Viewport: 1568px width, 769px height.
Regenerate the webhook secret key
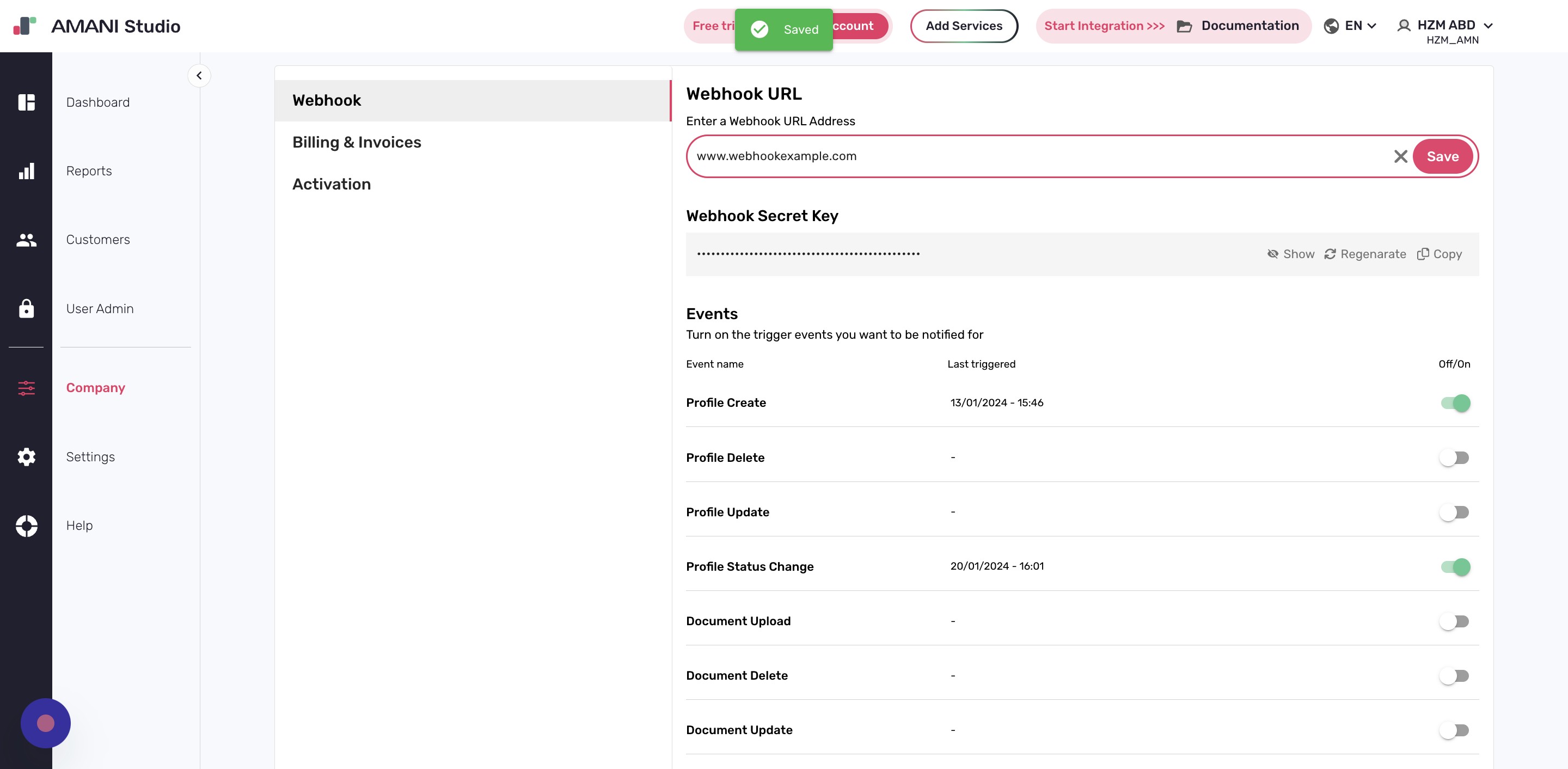point(1365,254)
